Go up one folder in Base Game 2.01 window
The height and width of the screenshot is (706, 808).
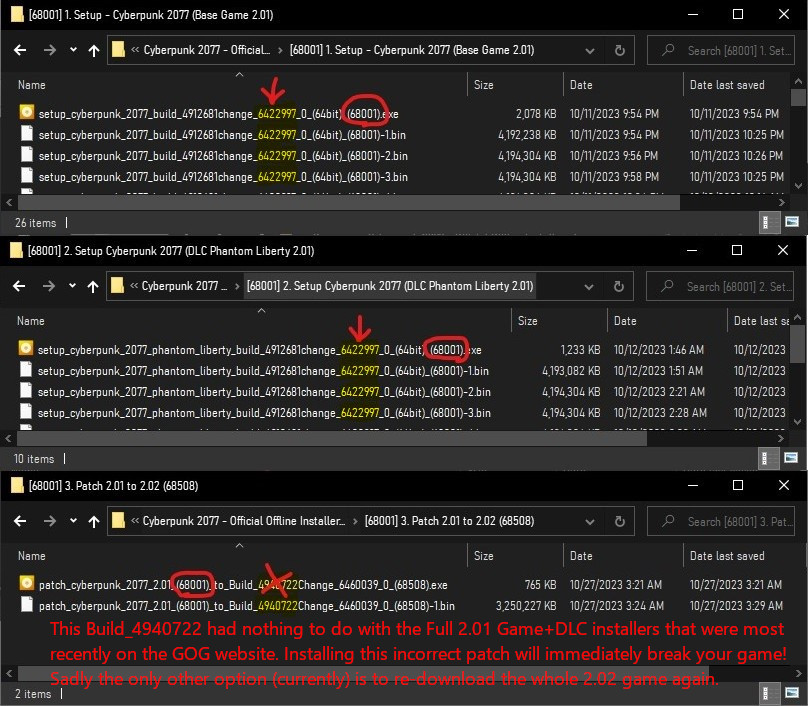click(94, 50)
